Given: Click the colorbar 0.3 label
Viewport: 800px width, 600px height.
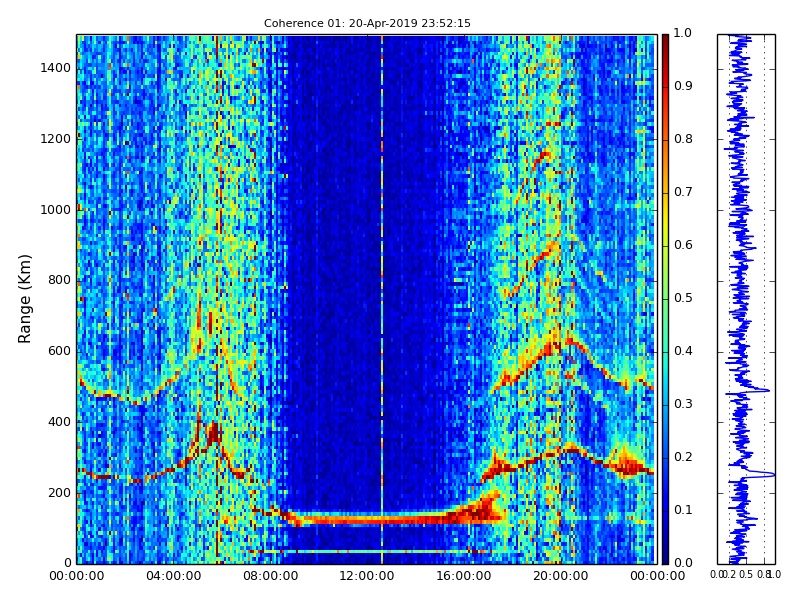Looking at the screenshot, I should pos(683,404).
